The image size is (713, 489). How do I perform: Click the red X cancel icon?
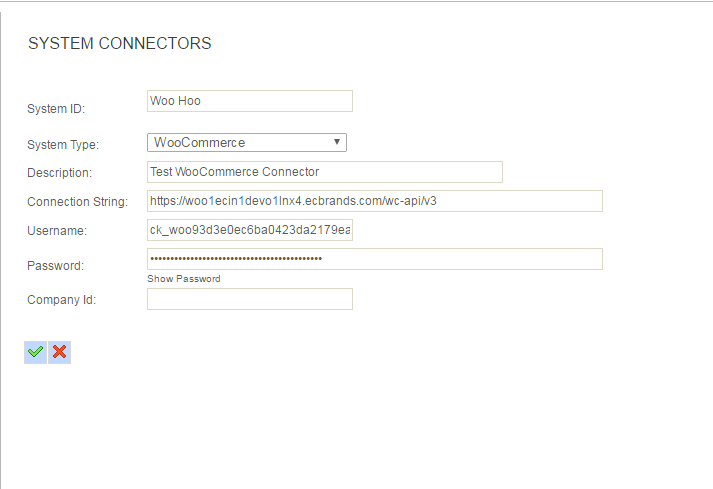coord(60,352)
